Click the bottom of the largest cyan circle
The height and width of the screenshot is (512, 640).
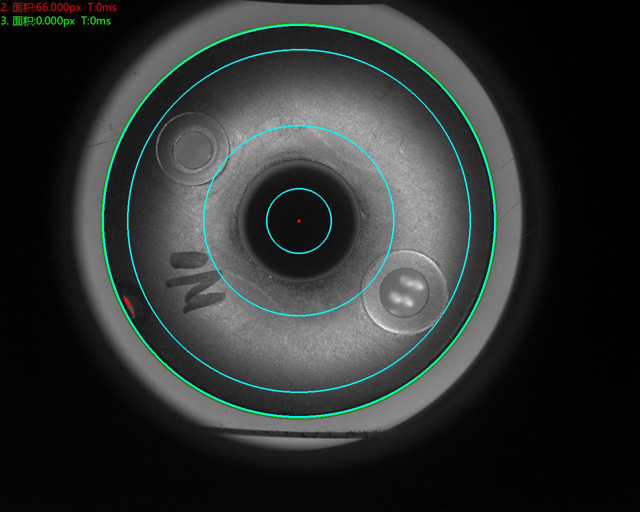[299, 393]
